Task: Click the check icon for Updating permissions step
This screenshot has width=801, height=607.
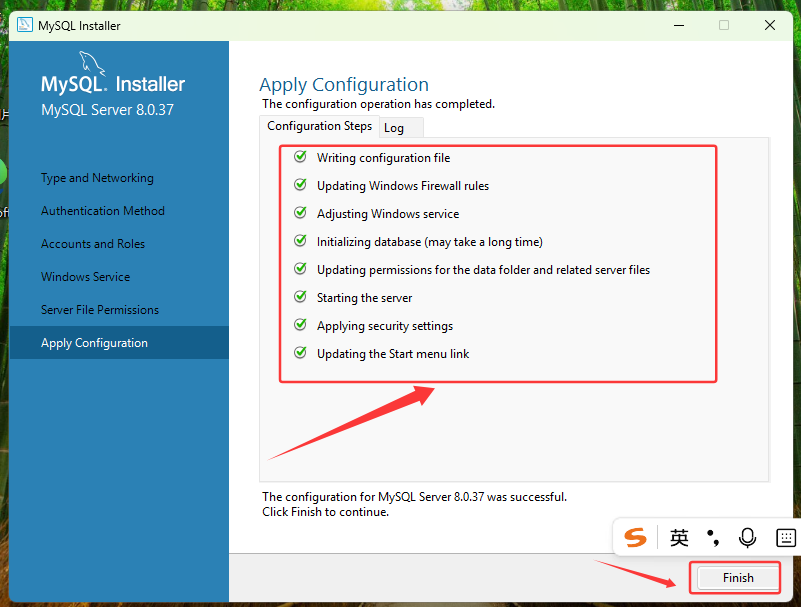Action: 300,269
